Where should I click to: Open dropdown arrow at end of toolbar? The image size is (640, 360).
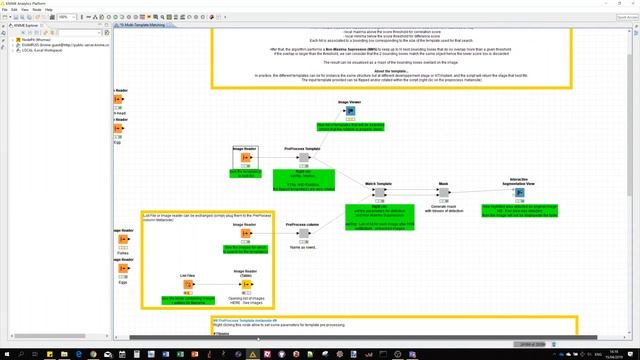[225, 17]
